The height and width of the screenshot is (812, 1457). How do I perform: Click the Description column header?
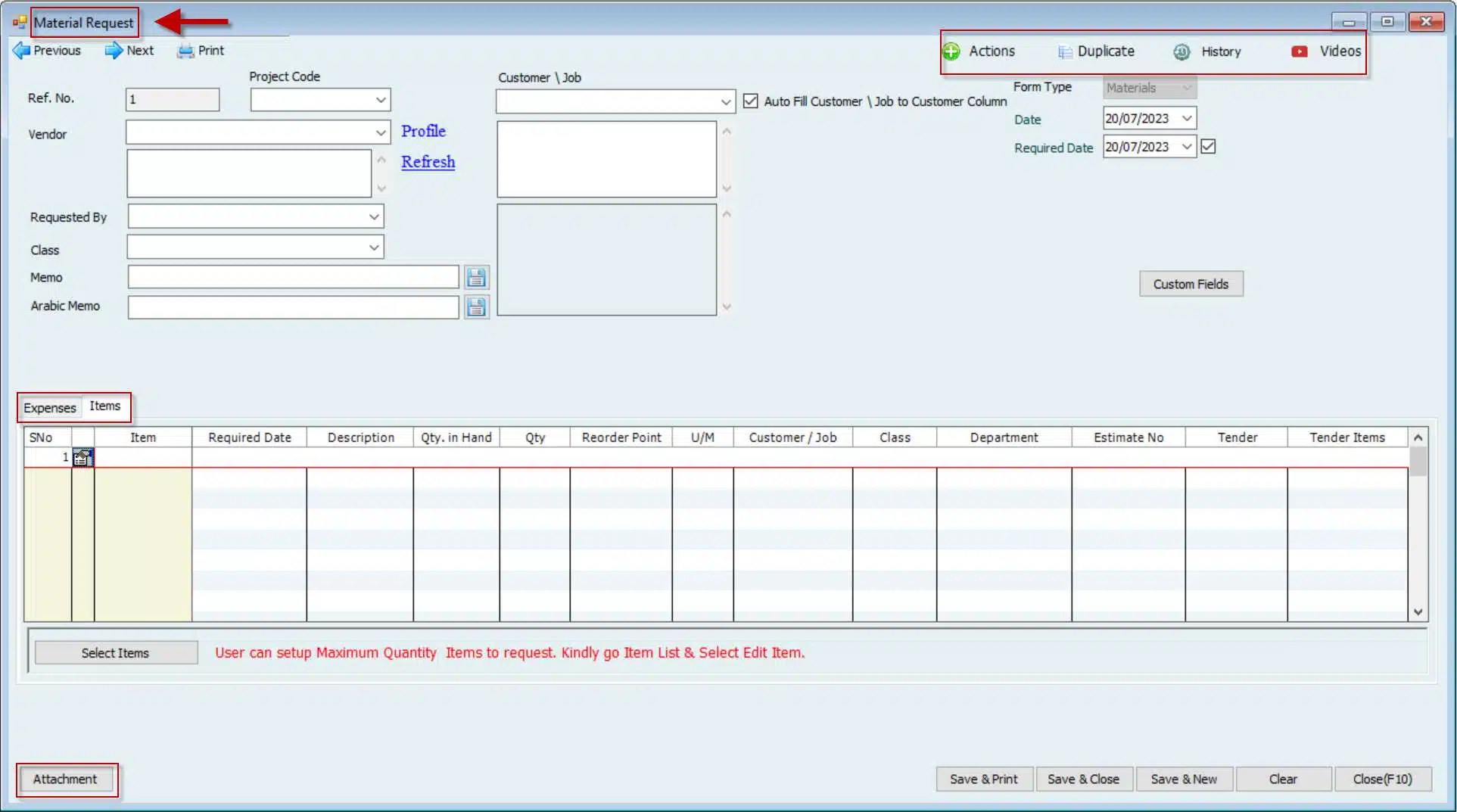tap(360, 437)
